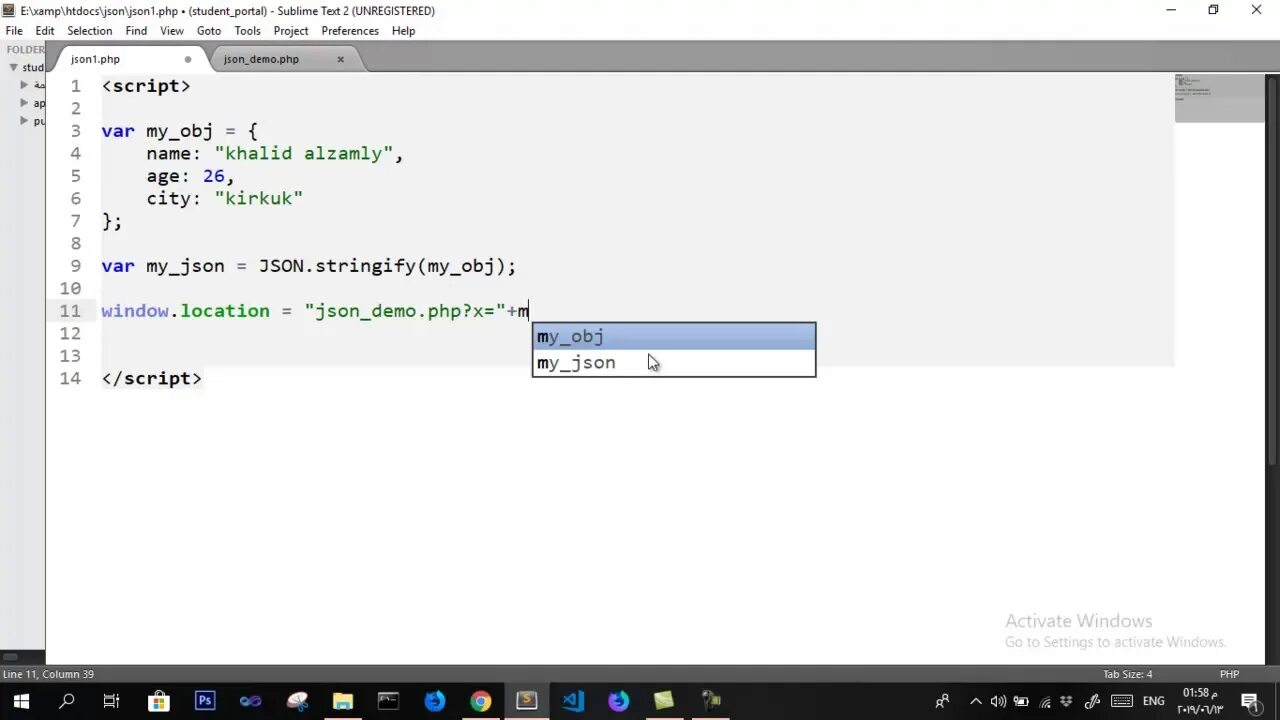The image size is (1280, 720).
Task: Open Dropbox icon in system tray
Action: point(1067,701)
